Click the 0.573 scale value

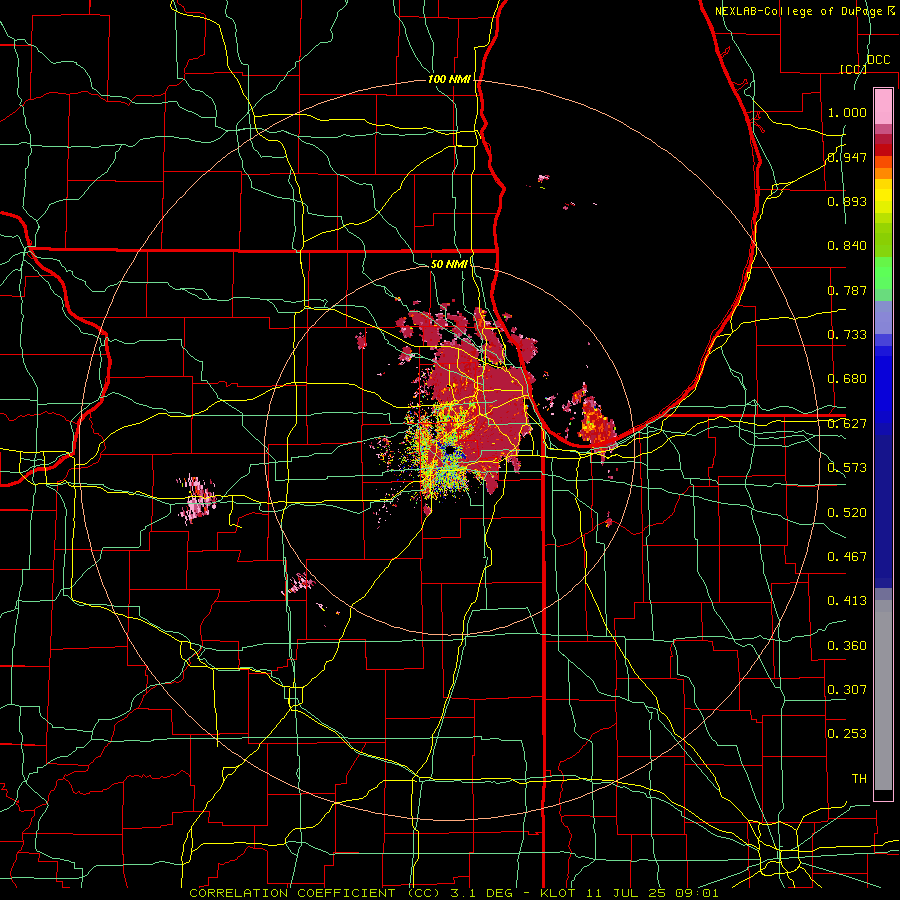(847, 468)
